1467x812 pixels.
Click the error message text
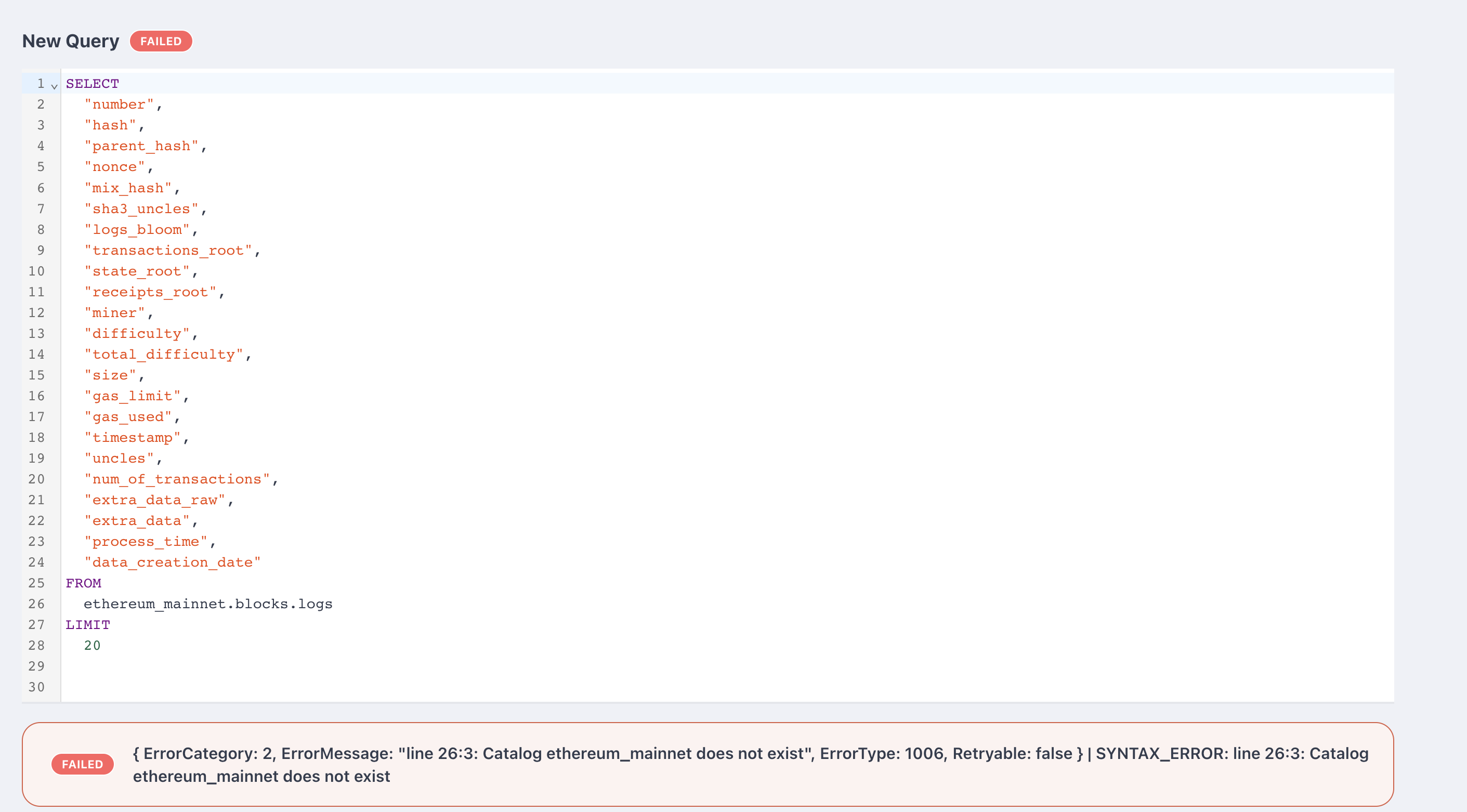[750, 764]
